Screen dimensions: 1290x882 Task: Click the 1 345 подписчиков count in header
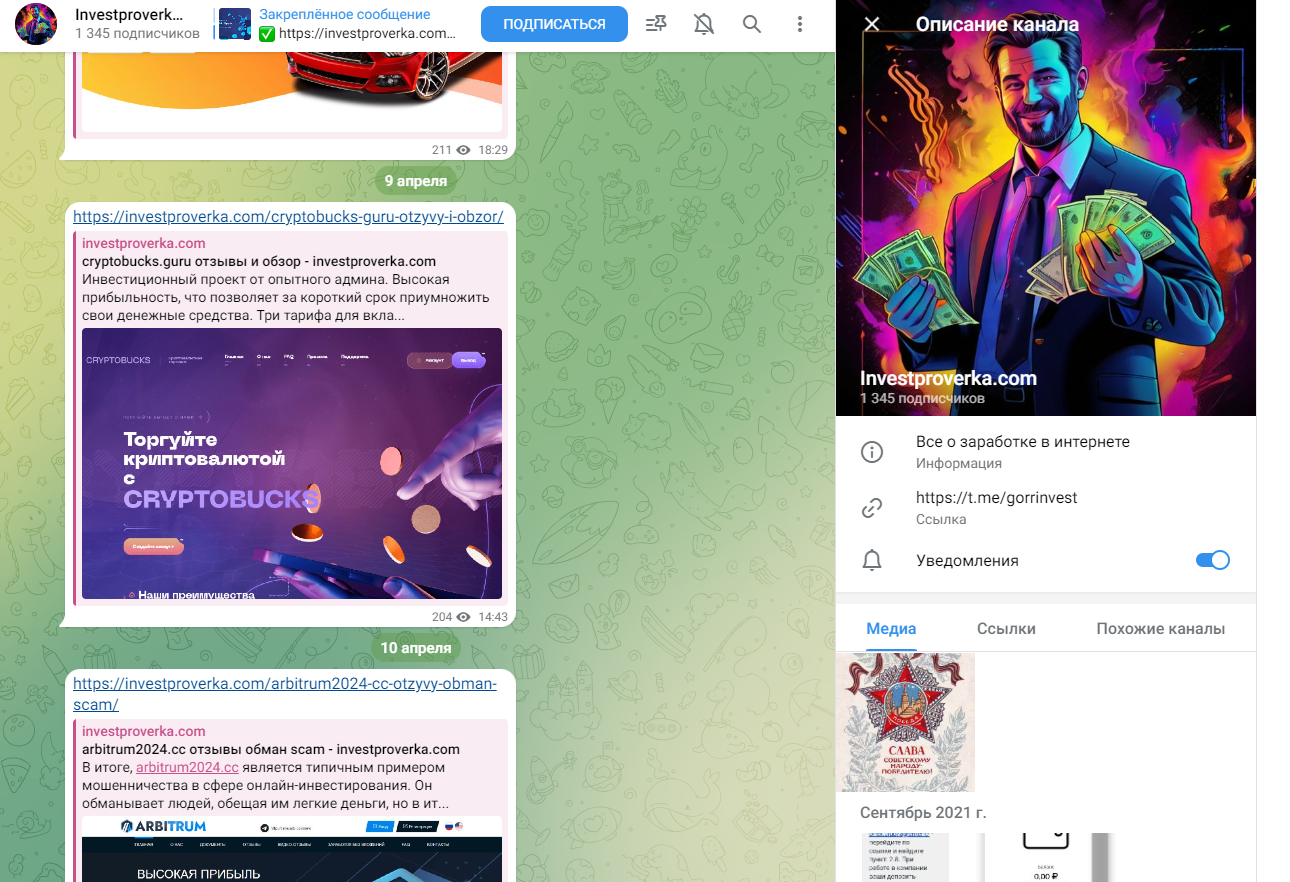click(x=137, y=34)
